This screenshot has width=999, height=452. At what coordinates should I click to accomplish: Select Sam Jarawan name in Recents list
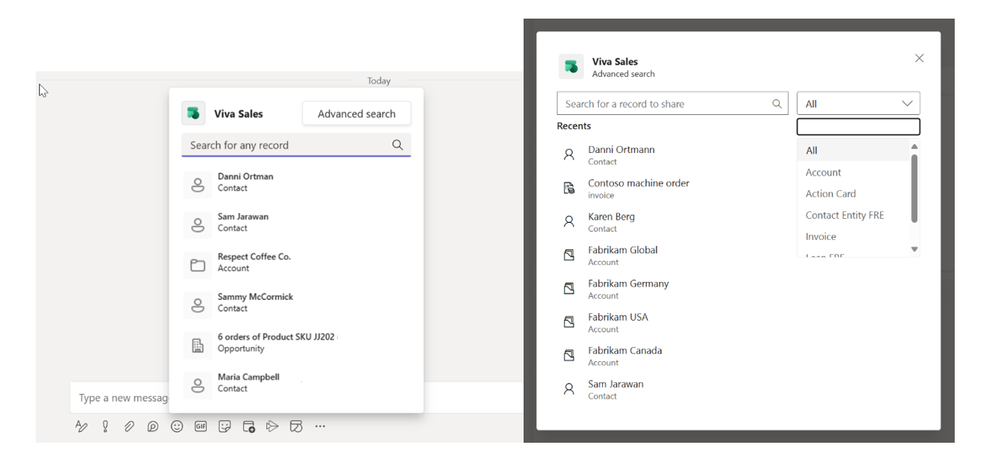[615, 384]
